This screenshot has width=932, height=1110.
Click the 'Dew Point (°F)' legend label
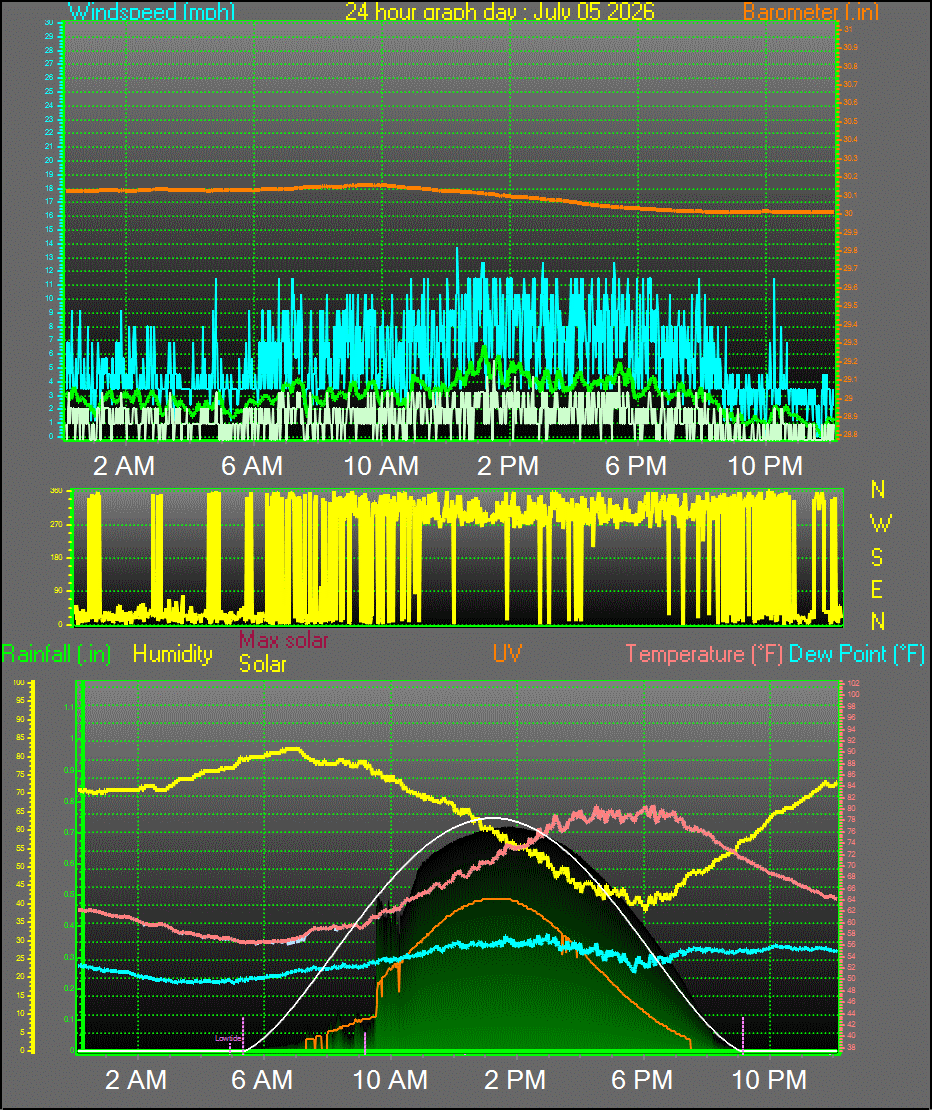tap(856, 653)
